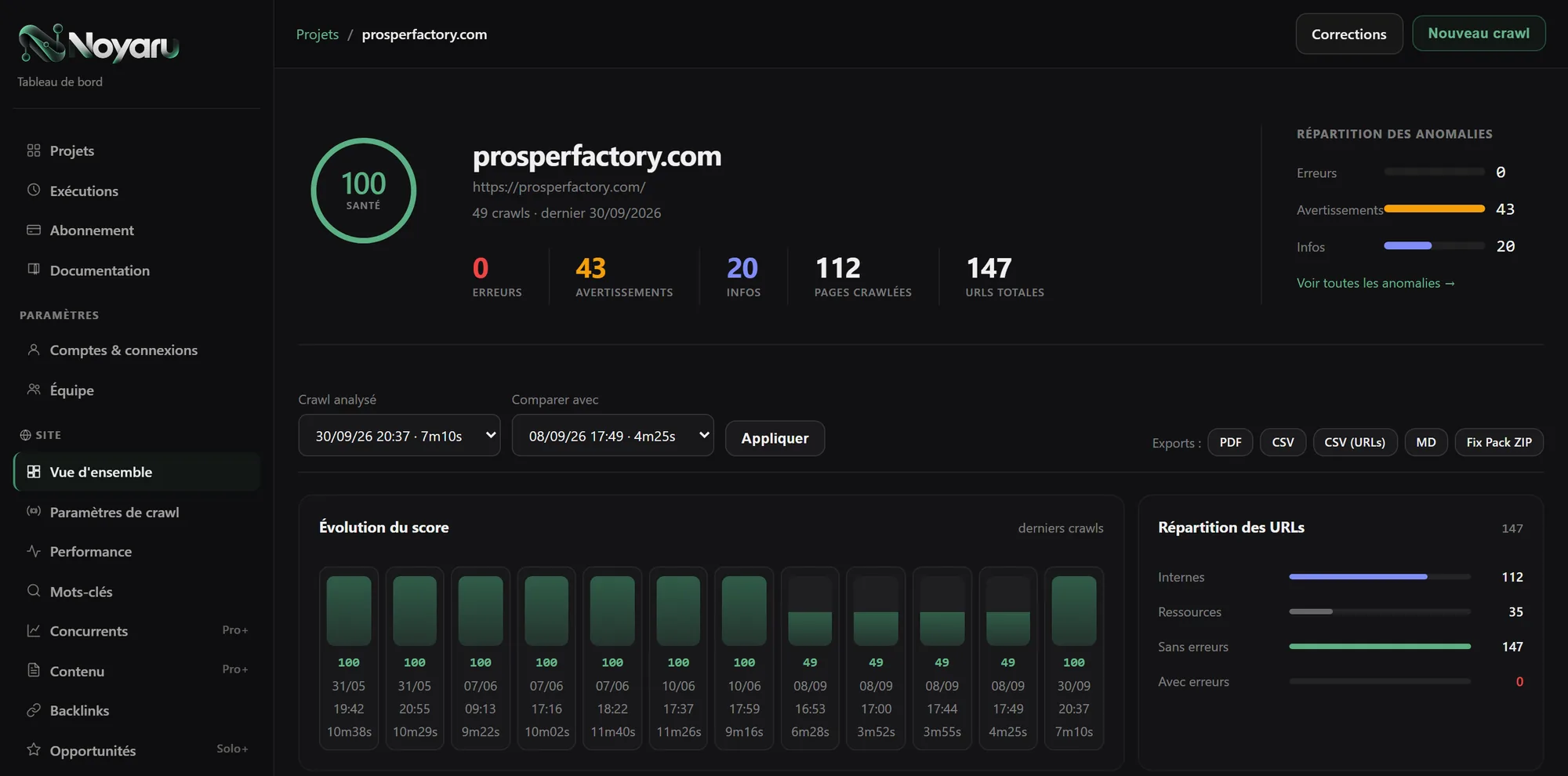Select the 08/09 16:53 score bar
This screenshot has width=1568, height=776.
tap(810, 658)
